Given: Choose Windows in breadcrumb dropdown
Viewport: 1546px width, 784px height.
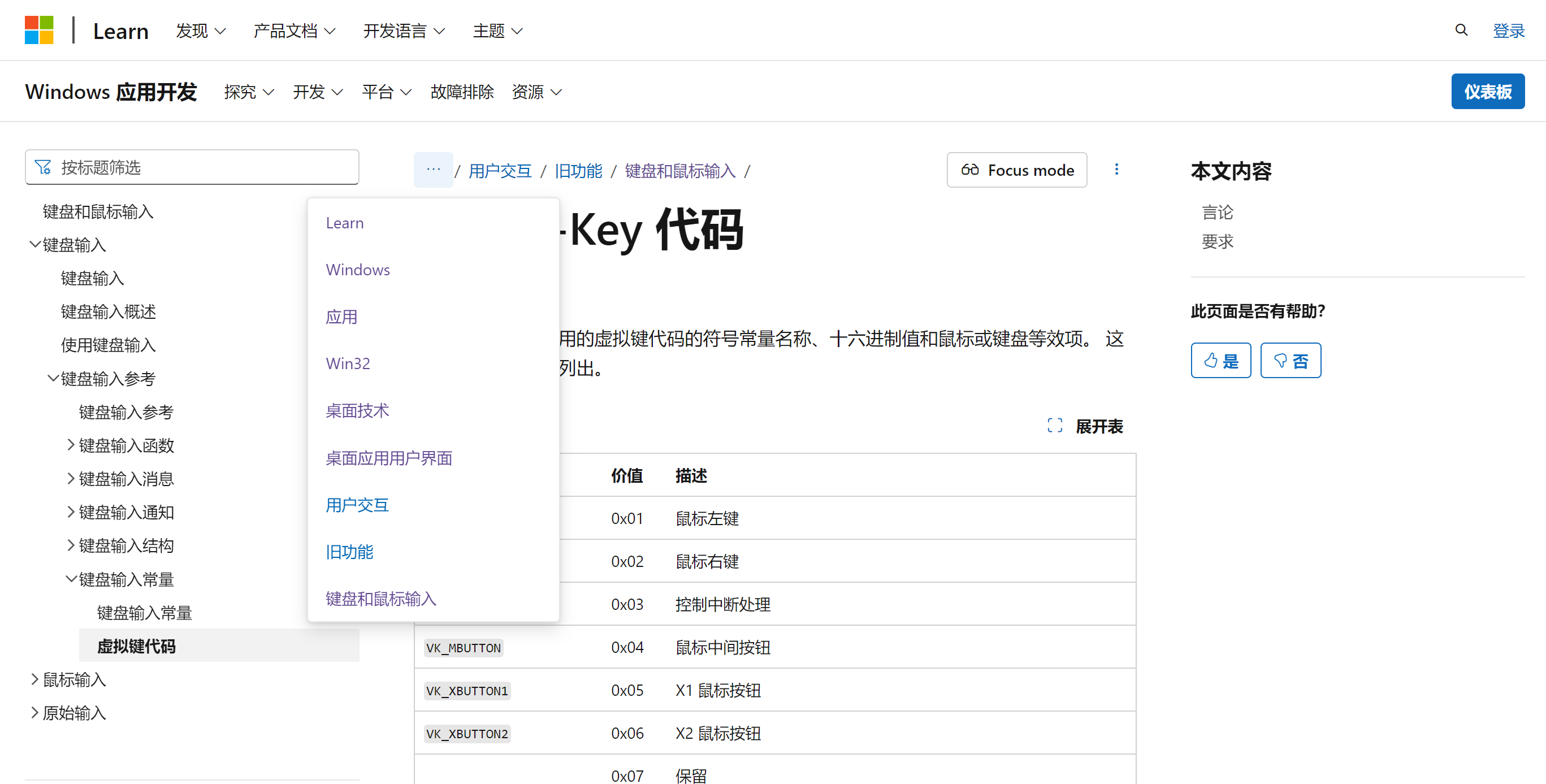Looking at the screenshot, I should click(x=358, y=270).
